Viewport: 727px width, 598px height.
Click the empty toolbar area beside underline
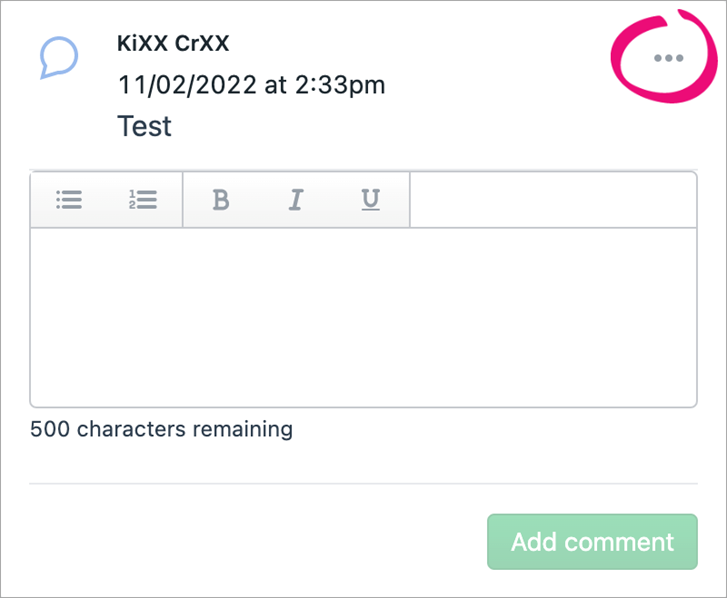[x=552, y=200]
